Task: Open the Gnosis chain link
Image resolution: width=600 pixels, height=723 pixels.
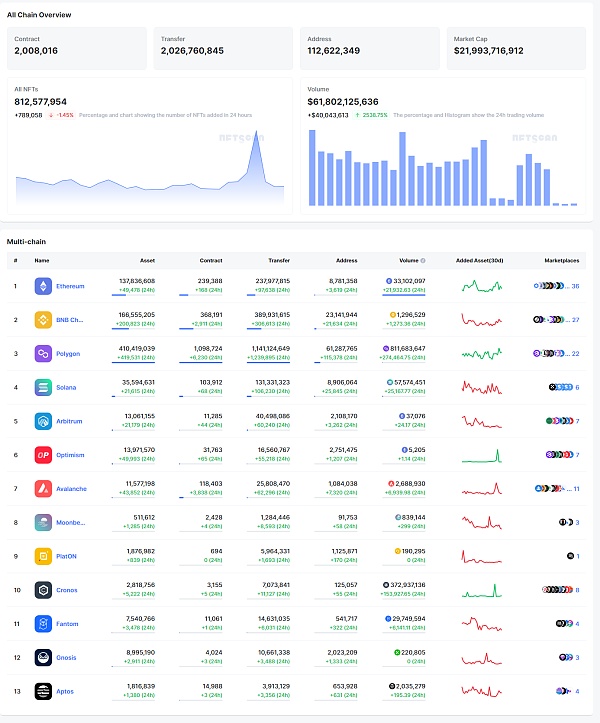Action: (66, 658)
